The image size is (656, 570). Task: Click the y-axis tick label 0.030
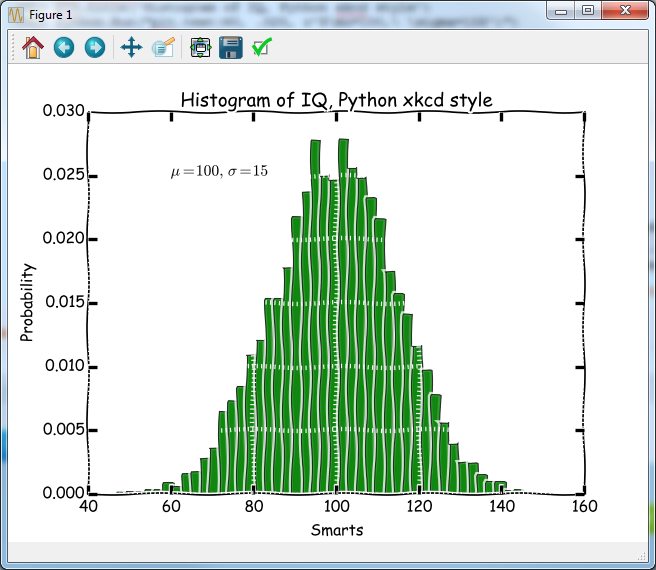click(x=62, y=110)
